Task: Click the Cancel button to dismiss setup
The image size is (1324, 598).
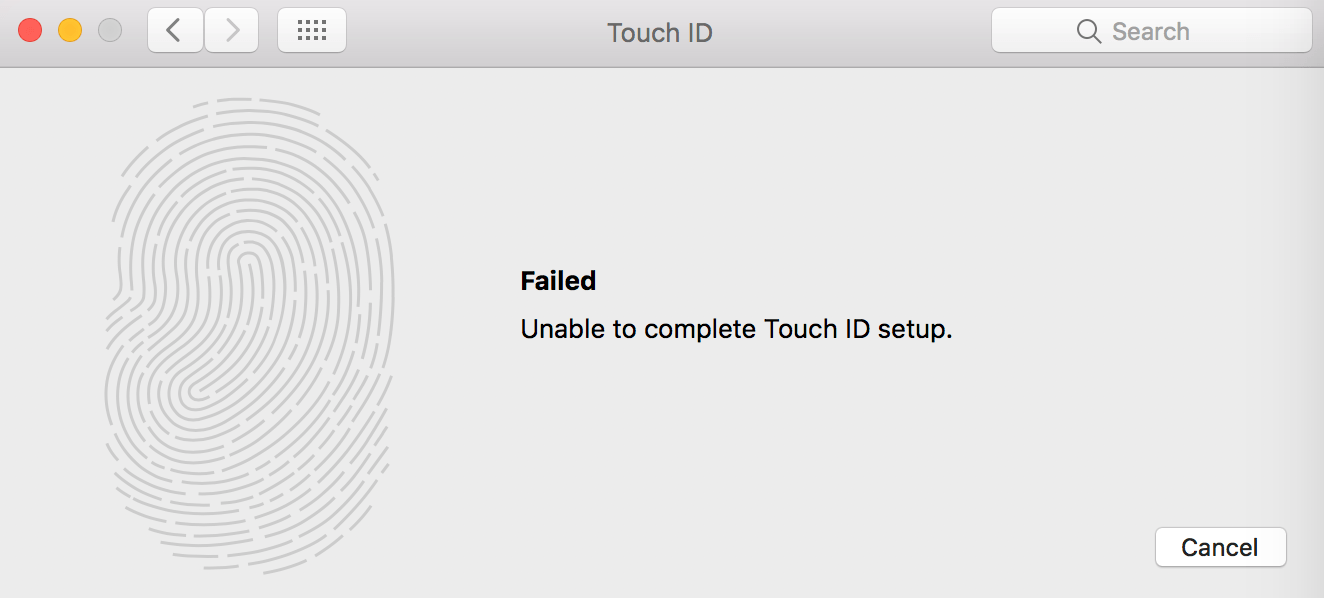Action: pos(1220,547)
